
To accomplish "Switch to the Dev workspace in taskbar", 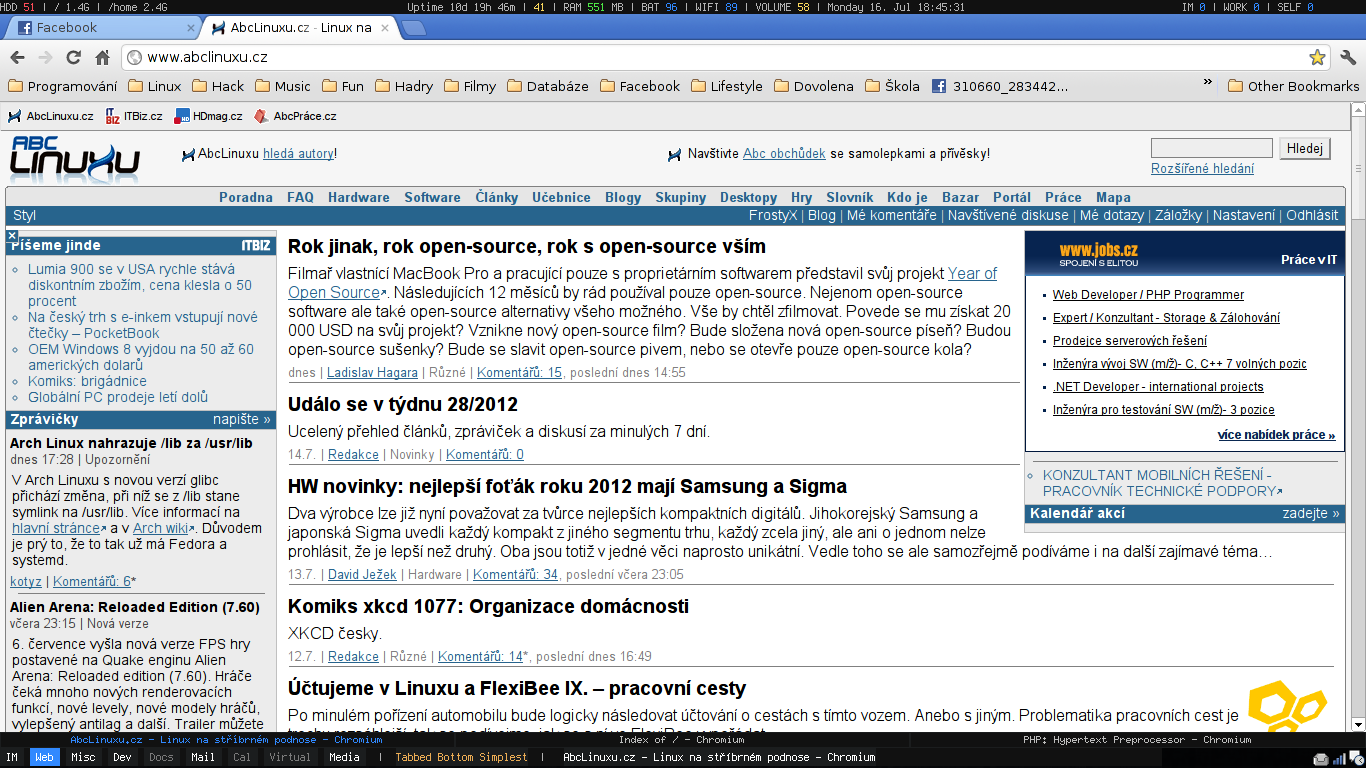I will [x=122, y=757].
